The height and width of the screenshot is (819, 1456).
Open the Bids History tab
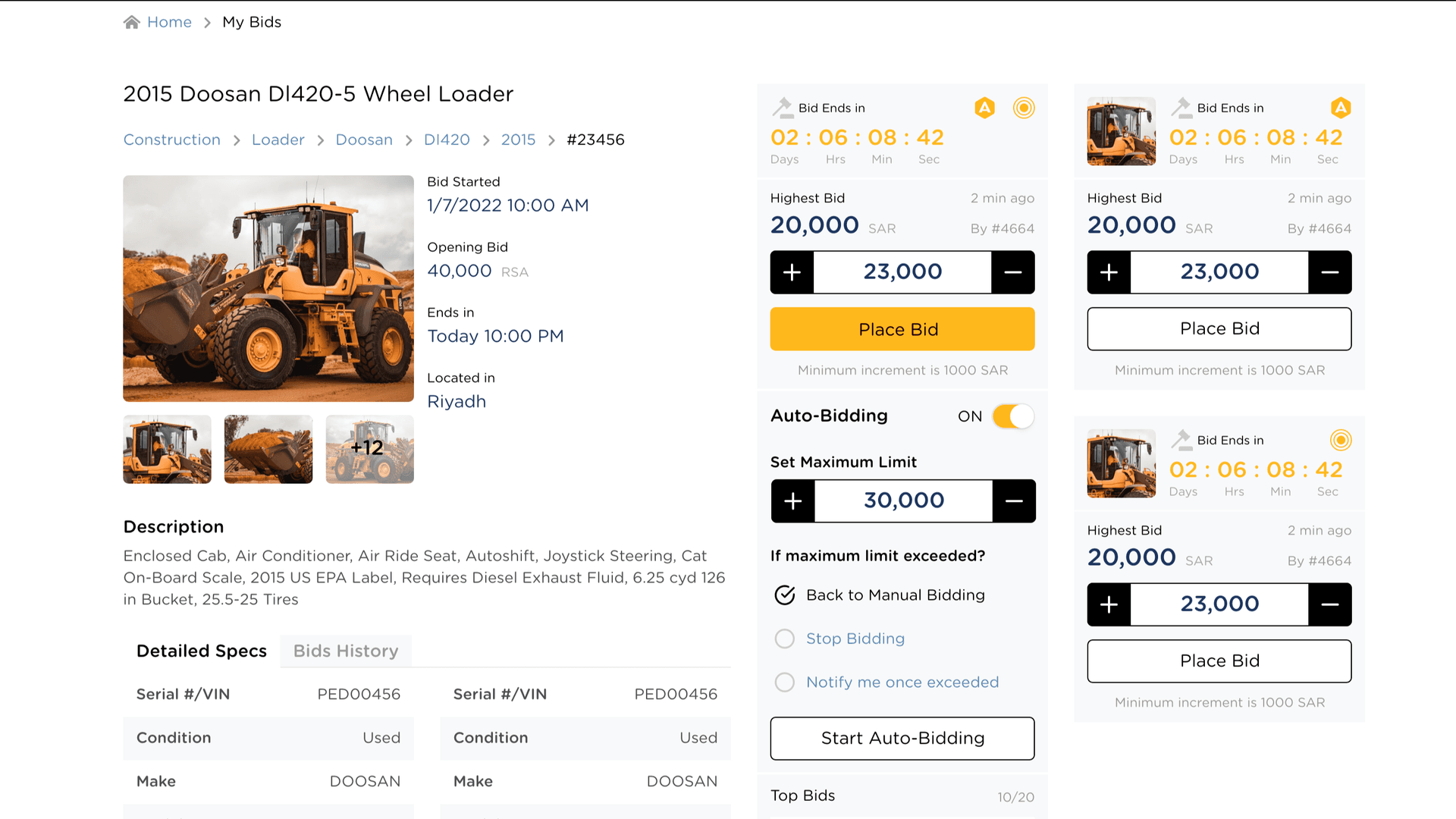pos(346,651)
